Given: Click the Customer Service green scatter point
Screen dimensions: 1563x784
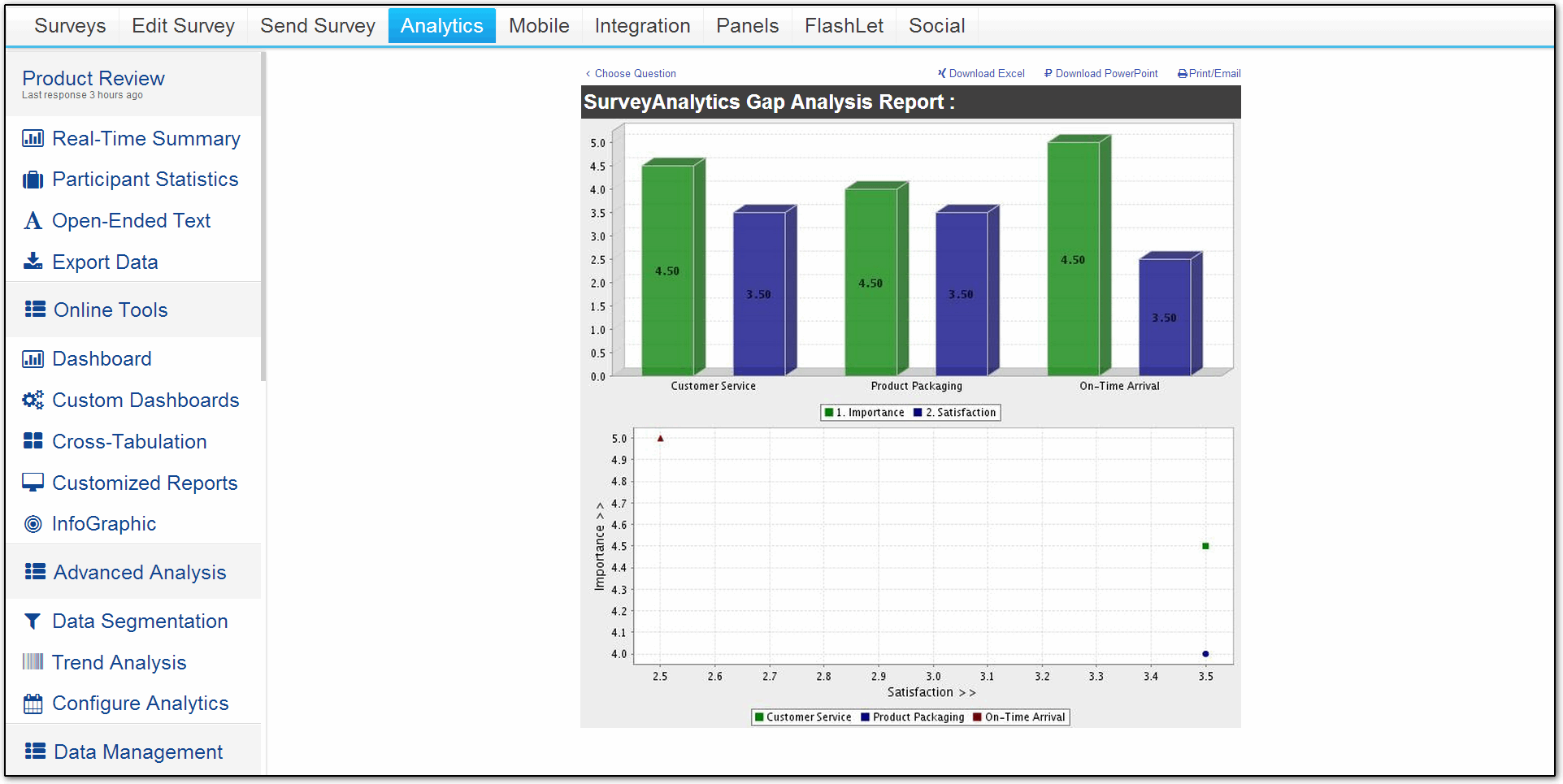Looking at the screenshot, I should [1205, 546].
